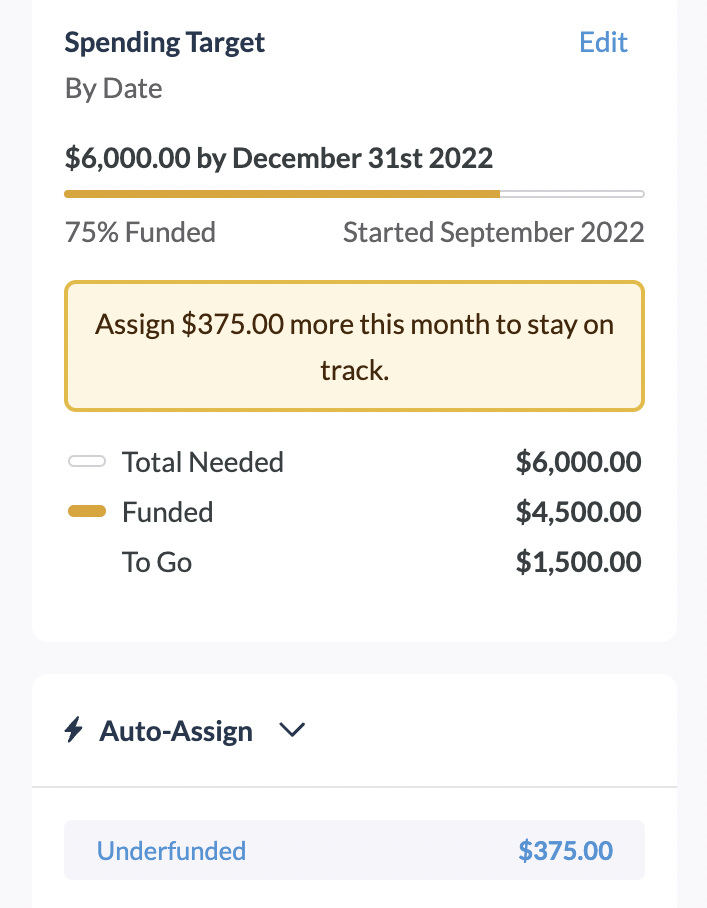Screen dimensions: 707x908
Task: Click the Auto-Assign lightning bolt icon
Action: pos(73,731)
